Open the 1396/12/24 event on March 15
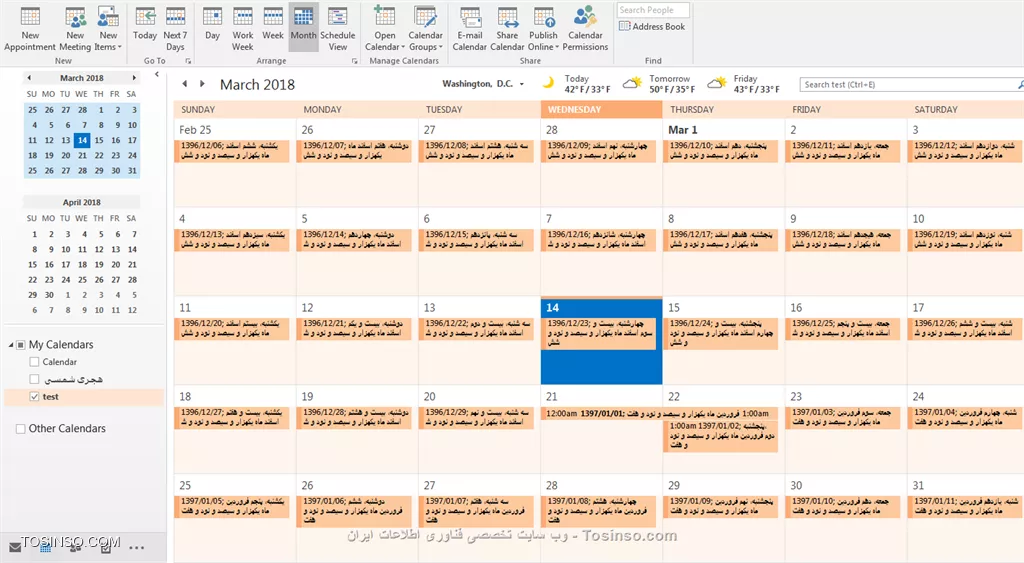Viewport: 1024px width, 563px height. pos(720,333)
